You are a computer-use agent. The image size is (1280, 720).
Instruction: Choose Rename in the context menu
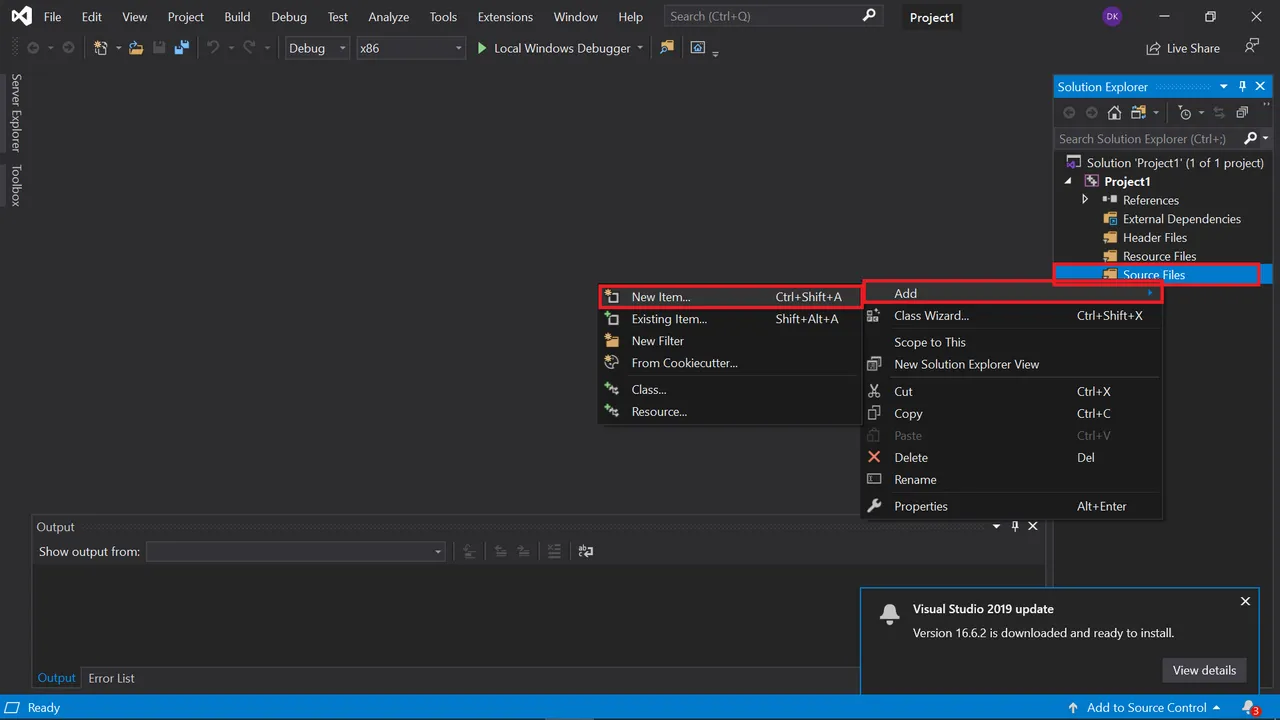[1012, 480]
